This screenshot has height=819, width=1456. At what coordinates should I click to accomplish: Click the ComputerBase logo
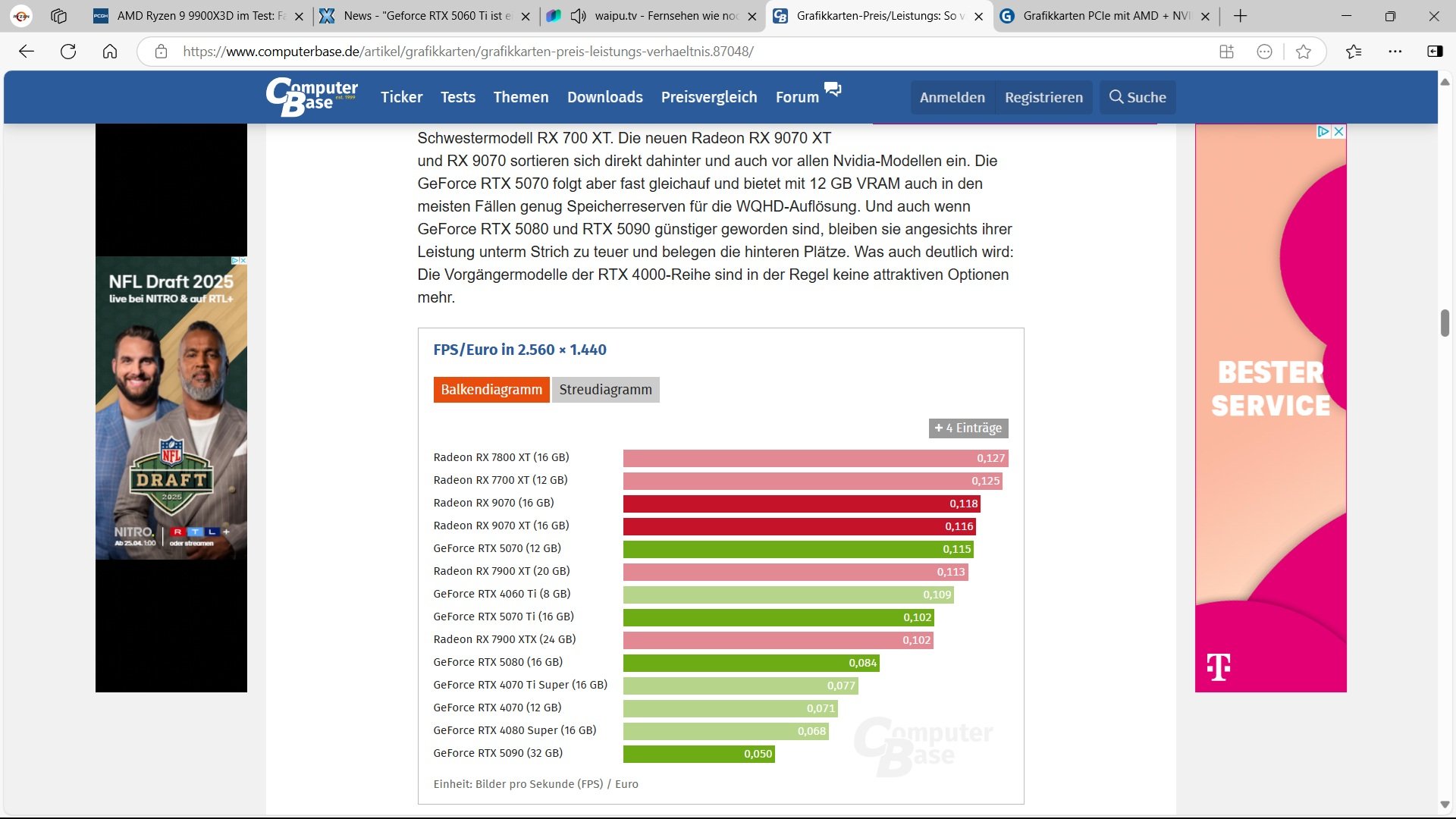click(x=312, y=97)
